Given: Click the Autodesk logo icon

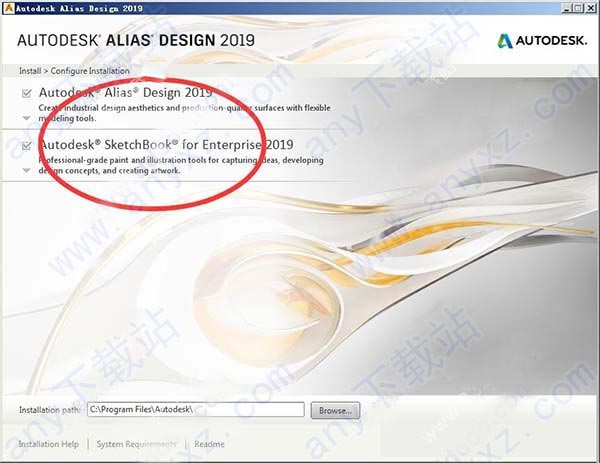Looking at the screenshot, I should point(505,41).
